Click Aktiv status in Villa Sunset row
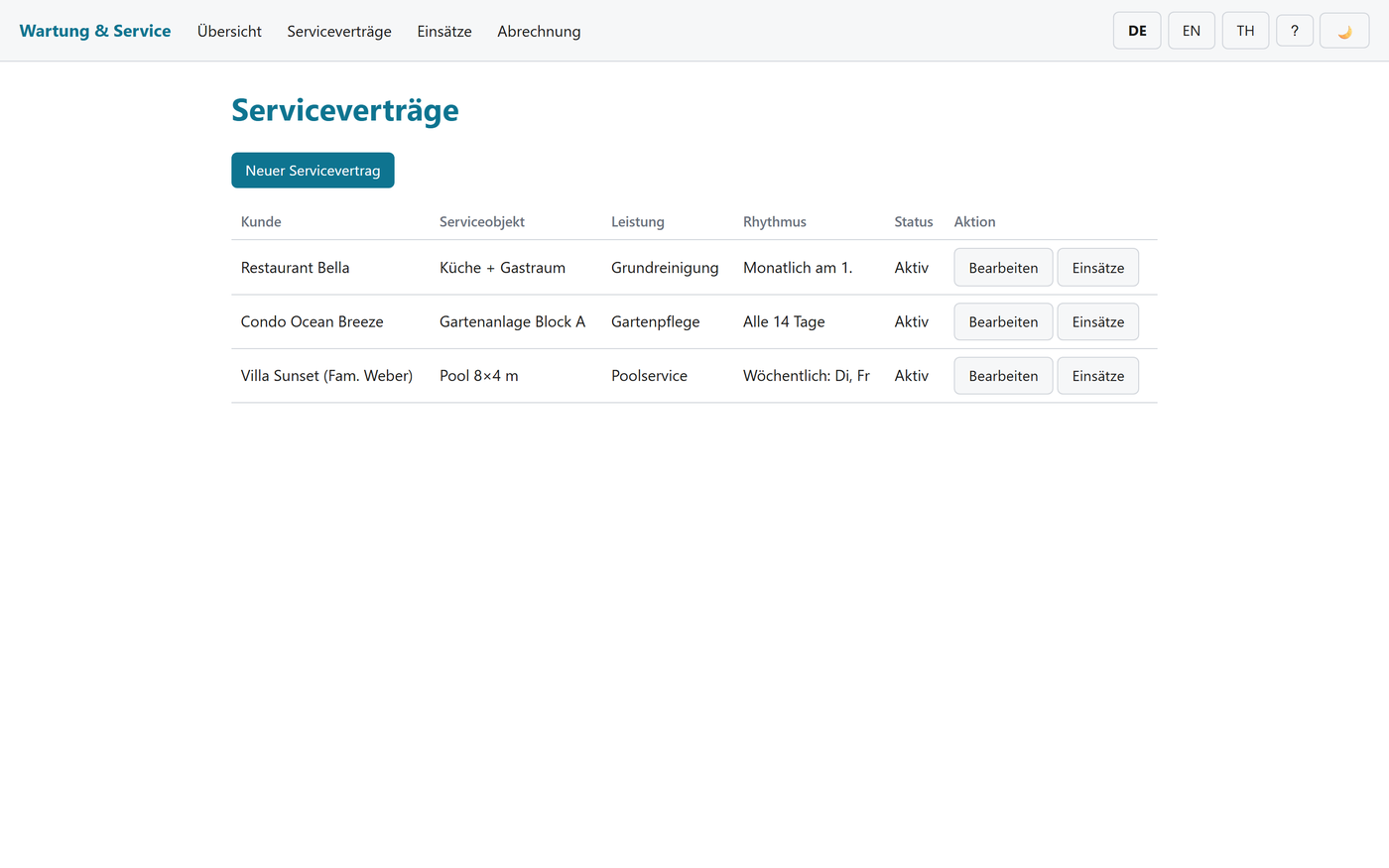1389x868 pixels. (912, 376)
